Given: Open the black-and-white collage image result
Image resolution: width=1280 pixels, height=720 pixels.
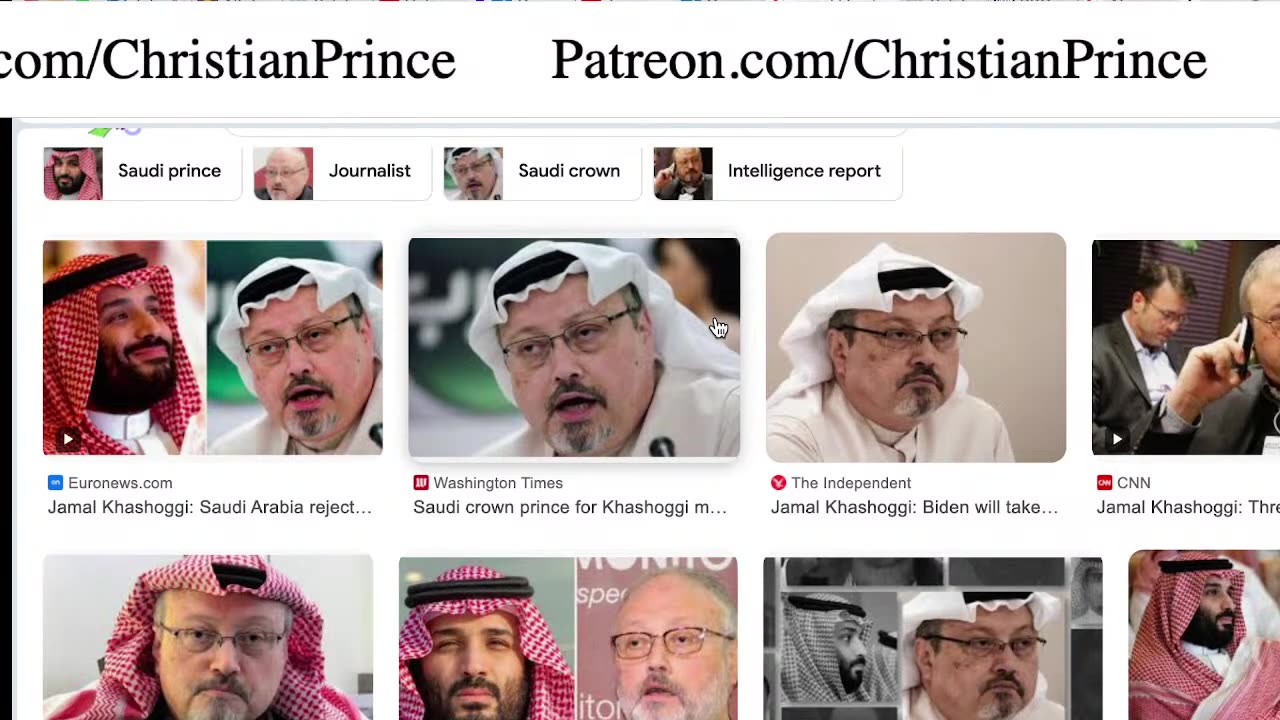Looking at the screenshot, I should pyautogui.click(x=933, y=638).
